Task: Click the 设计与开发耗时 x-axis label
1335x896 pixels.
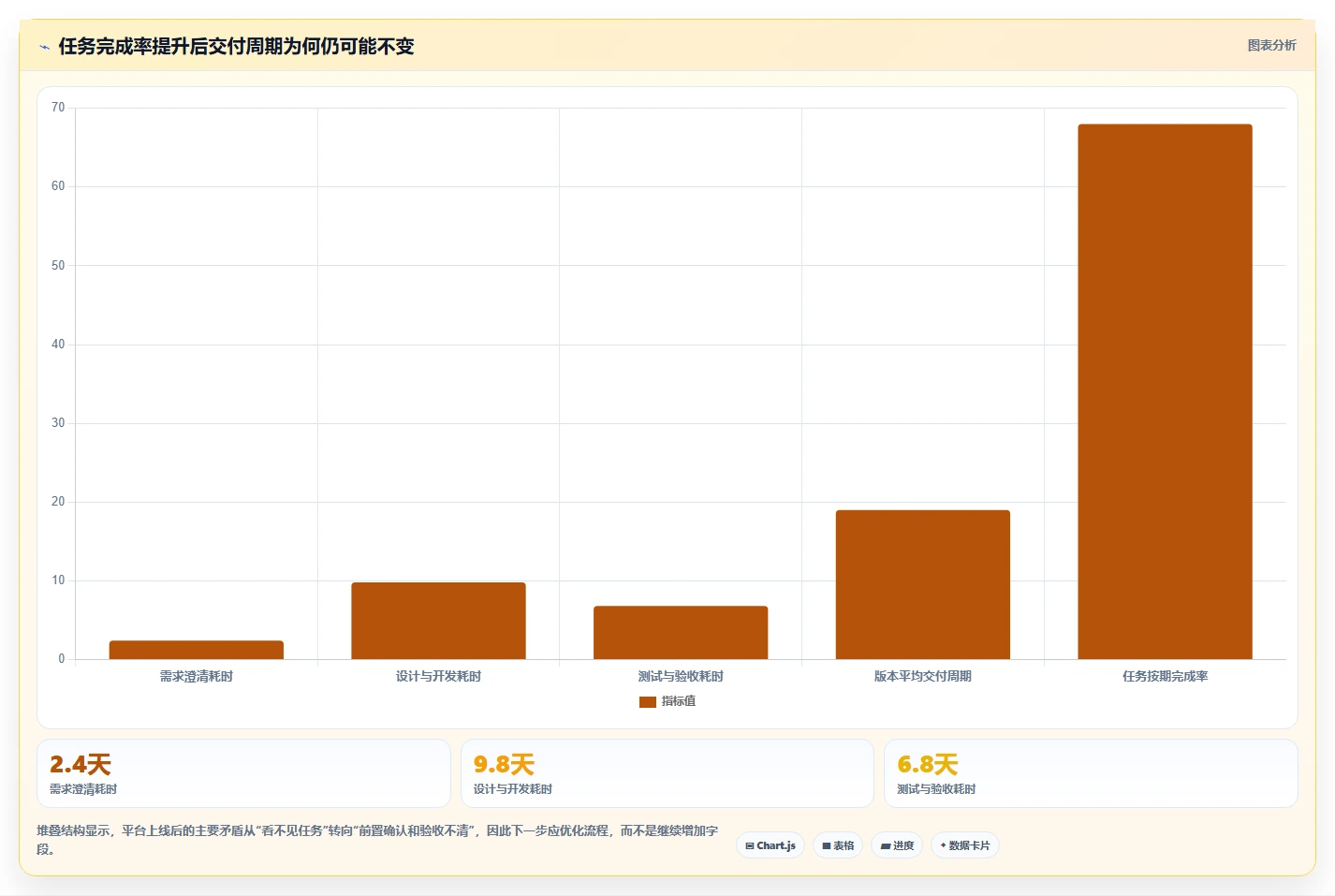Action: (438, 676)
